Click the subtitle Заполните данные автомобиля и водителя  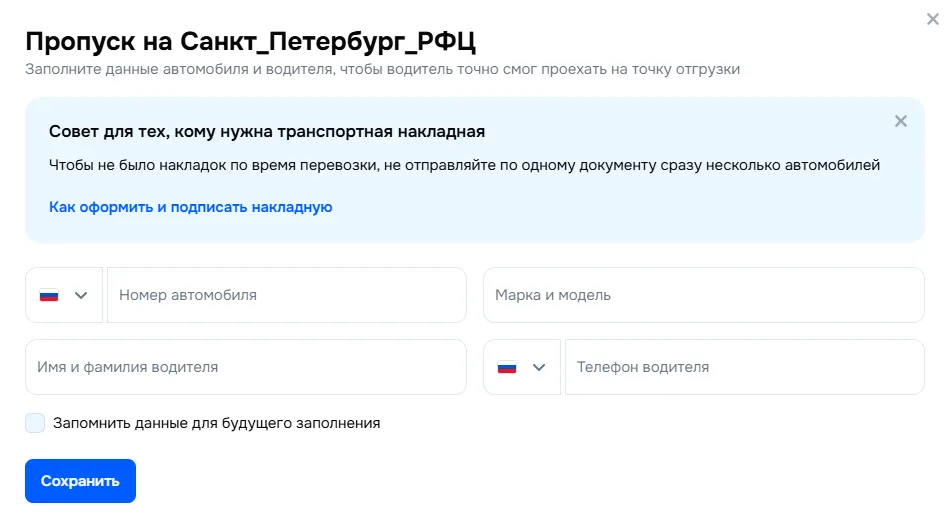click(382, 69)
